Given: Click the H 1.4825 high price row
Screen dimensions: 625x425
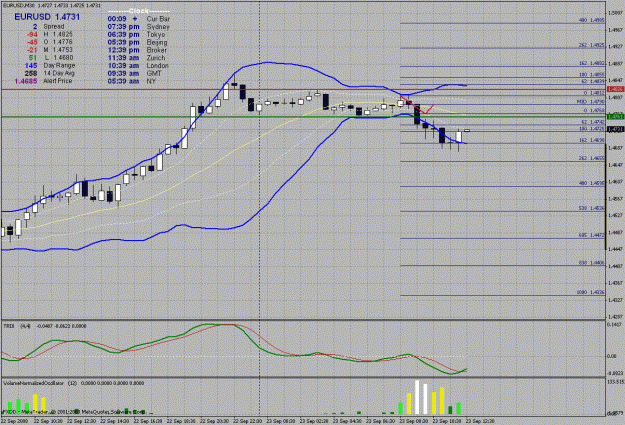Looking at the screenshot, I should [50, 34].
